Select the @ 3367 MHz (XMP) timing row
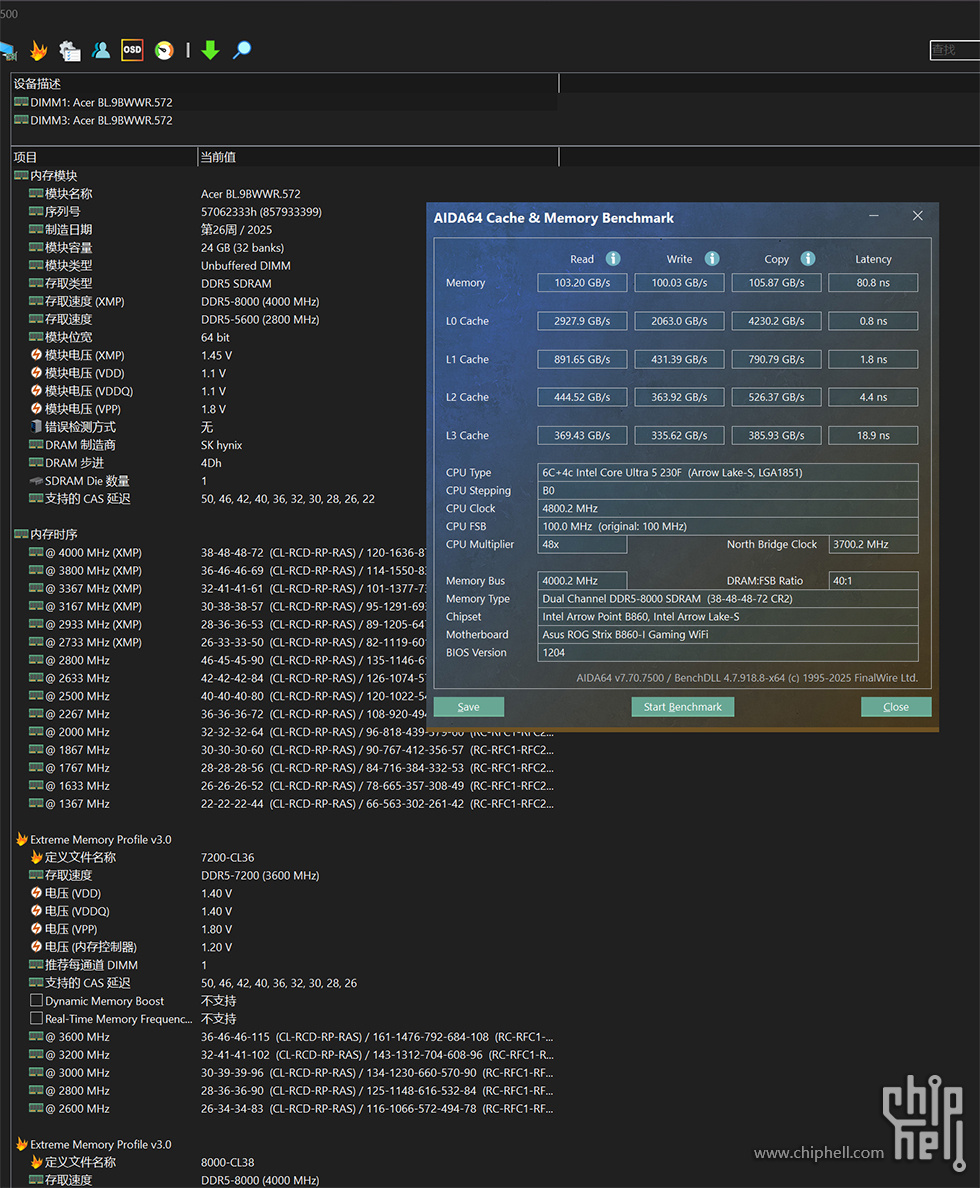Image resolution: width=980 pixels, height=1188 pixels. click(x=226, y=589)
